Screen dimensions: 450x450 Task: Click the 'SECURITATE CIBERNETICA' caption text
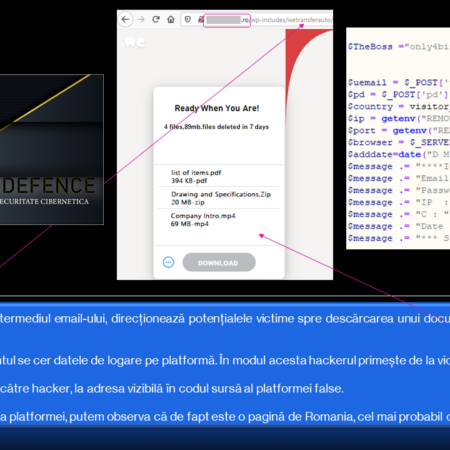[44, 202]
